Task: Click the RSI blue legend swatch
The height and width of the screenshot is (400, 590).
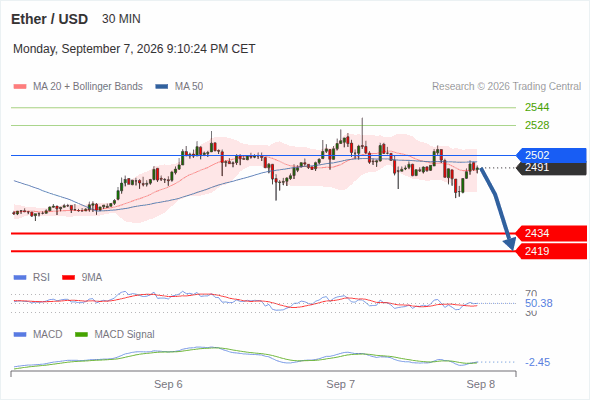Action: (20, 278)
